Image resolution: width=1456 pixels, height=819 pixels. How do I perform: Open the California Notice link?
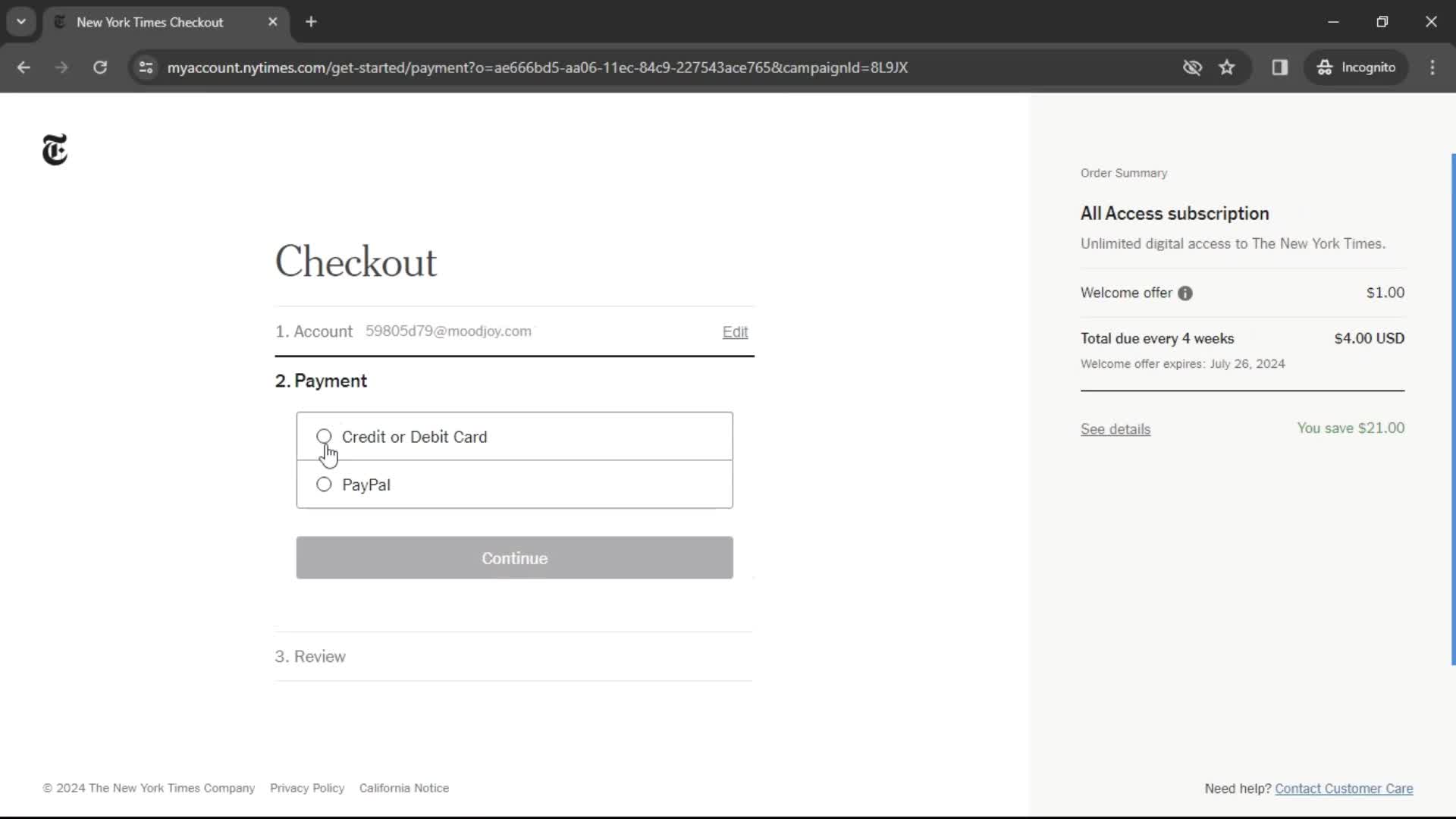click(x=404, y=789)
